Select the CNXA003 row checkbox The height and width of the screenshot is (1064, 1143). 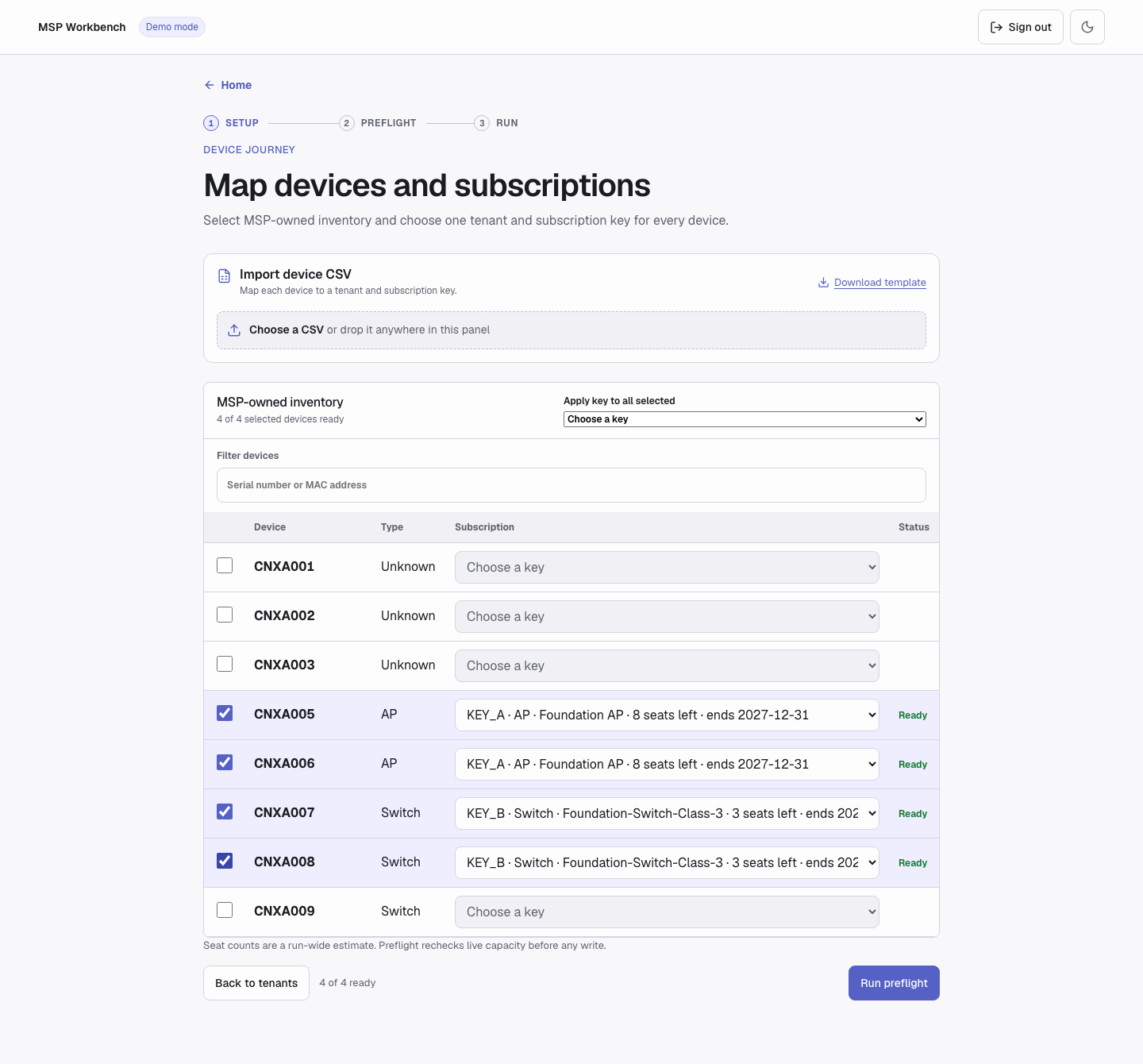tap(225, 664)
